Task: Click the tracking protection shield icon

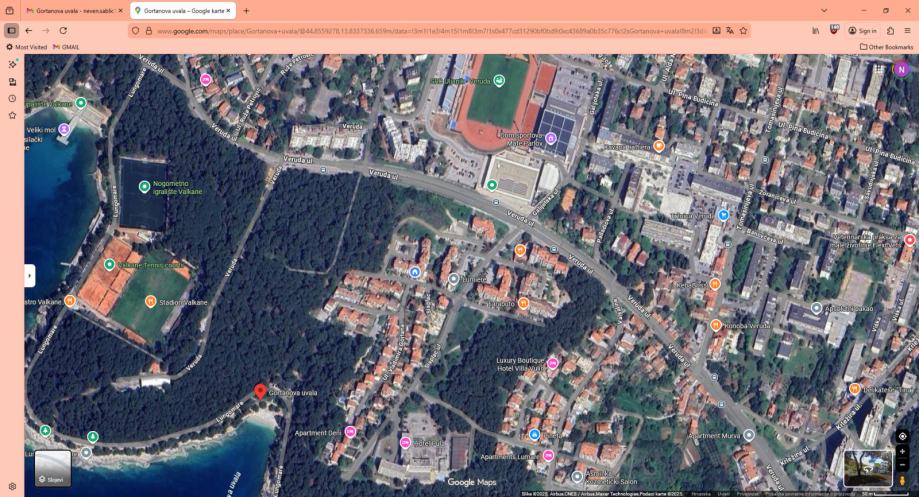Action: 136,30
